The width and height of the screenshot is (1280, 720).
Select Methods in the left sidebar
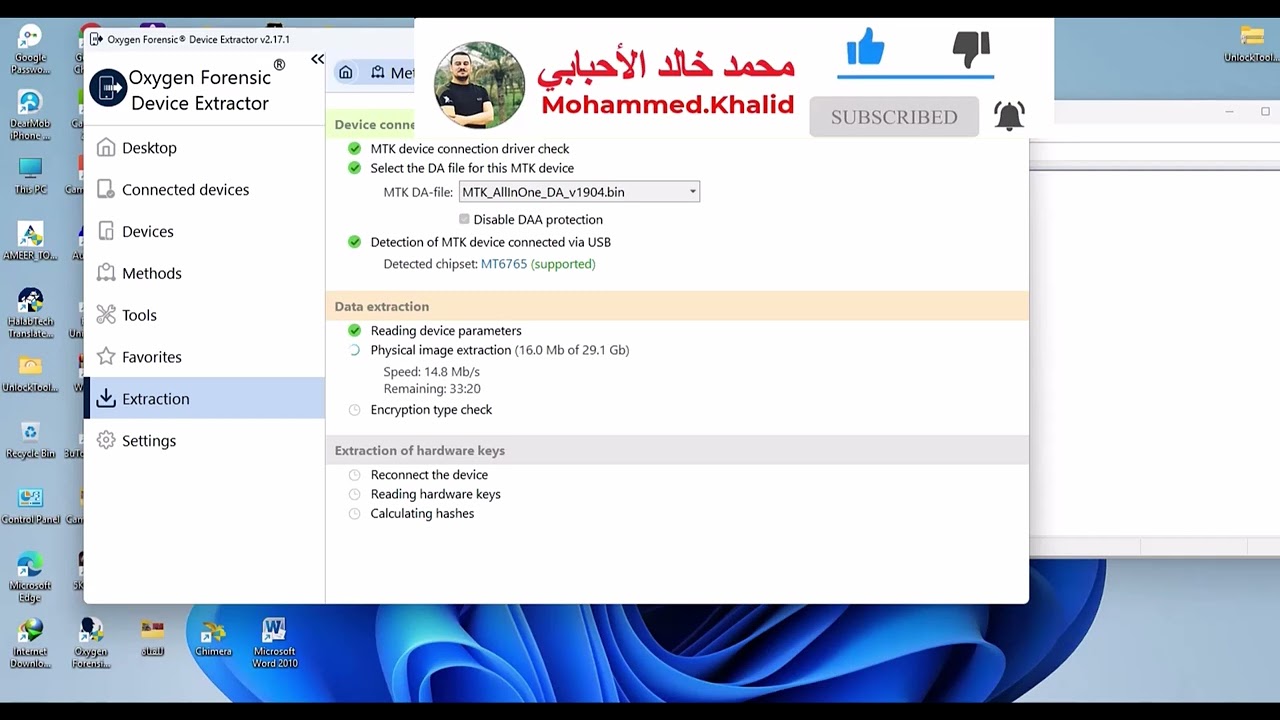pyautogui.click(x=204, y=274)
